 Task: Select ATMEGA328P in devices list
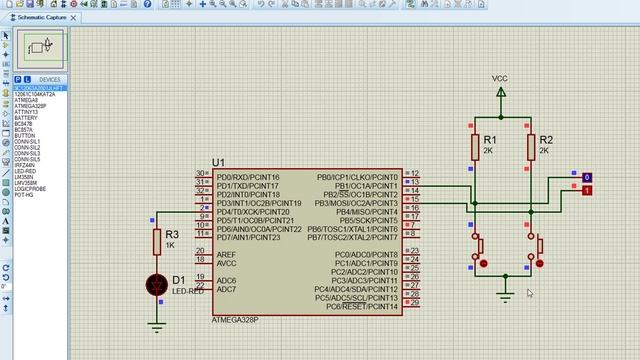(30, 106)
